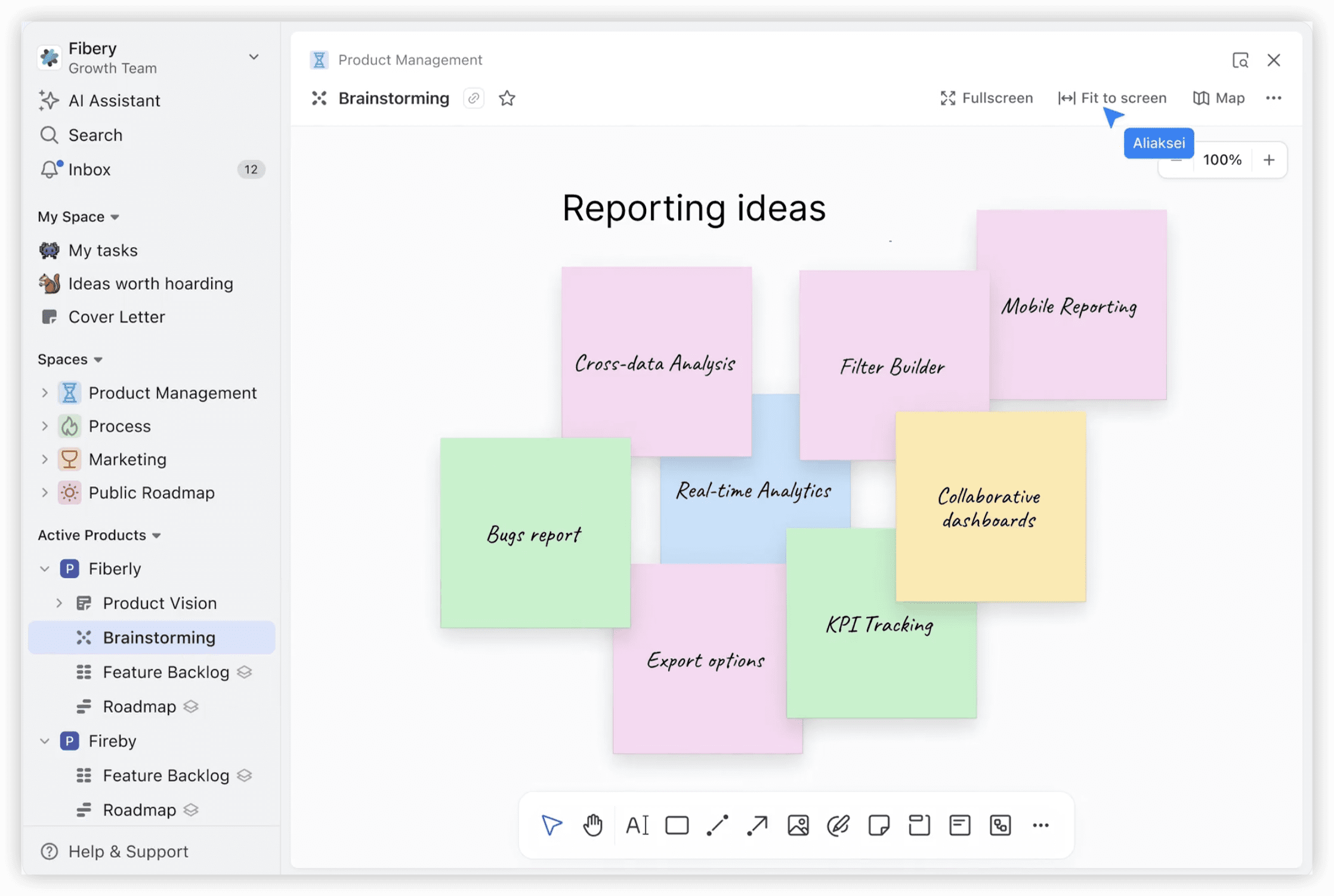The height and width of the screenshot is (896, 1334).
Task: Click Fit to screen button
Action: 1113,98
